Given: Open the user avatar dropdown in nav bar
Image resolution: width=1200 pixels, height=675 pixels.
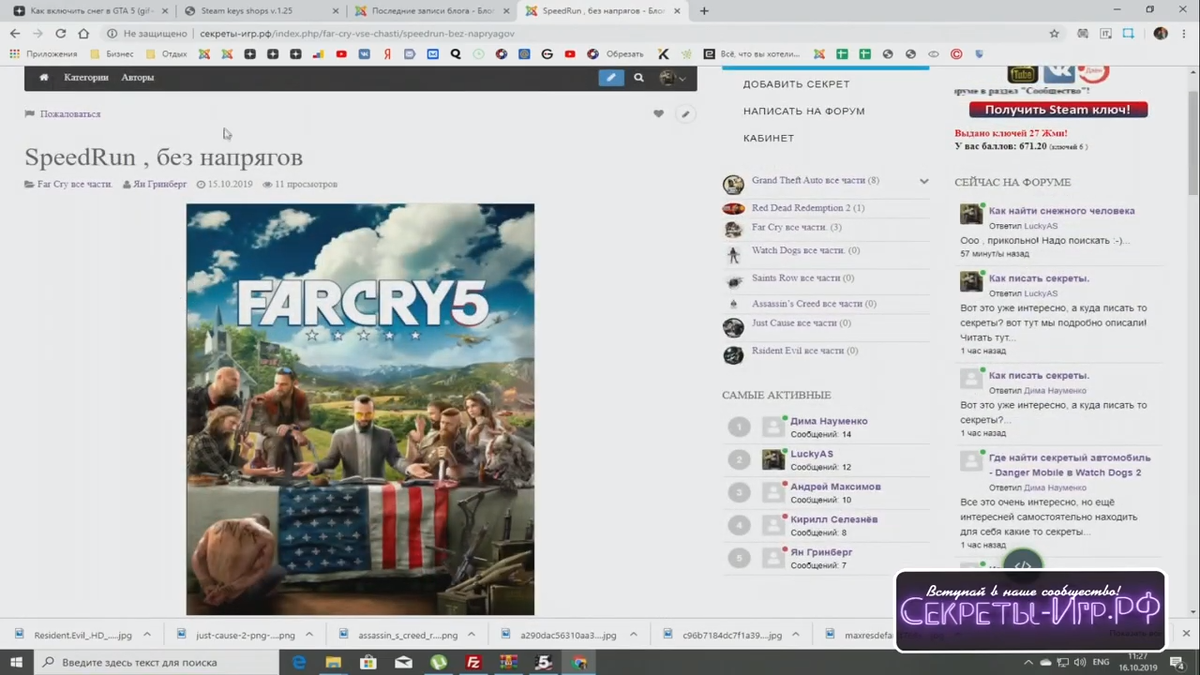Looking at the screenshot, I should tap(672, 78).
